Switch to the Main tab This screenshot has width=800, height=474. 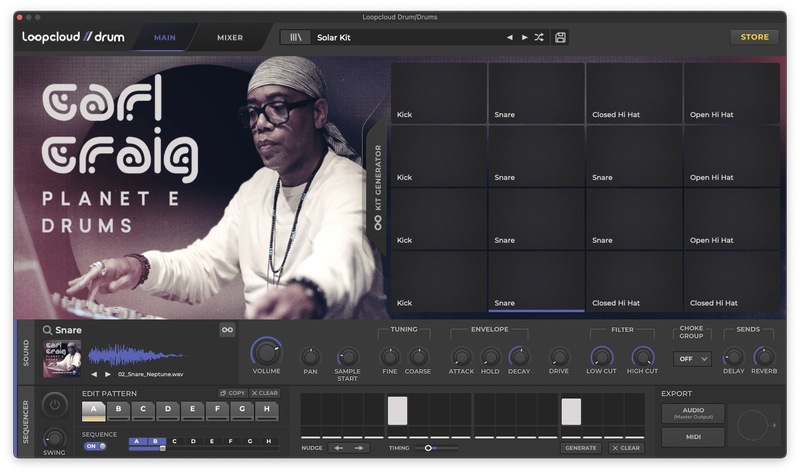pyautogui.click(x=165, y=38)
